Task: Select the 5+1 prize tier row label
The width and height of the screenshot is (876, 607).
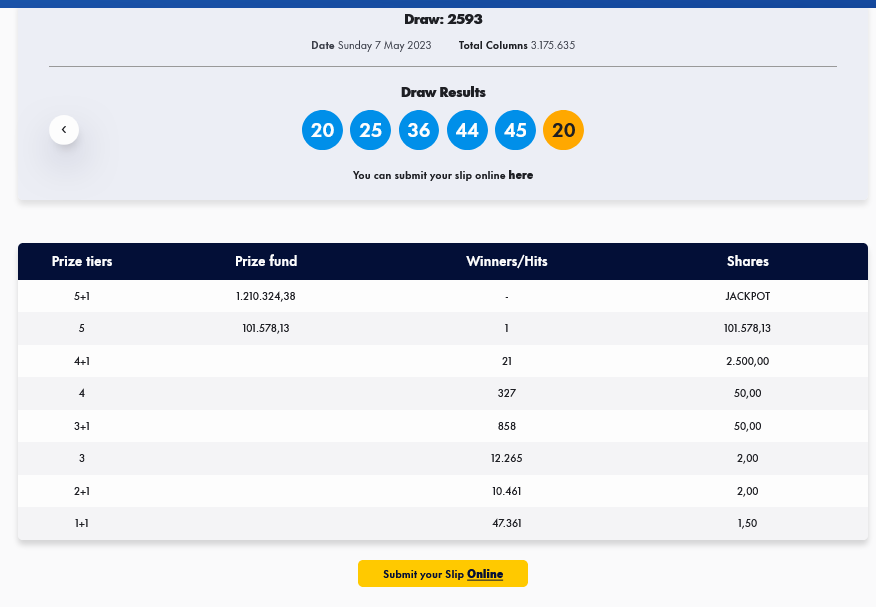Action: coord(82,296)
